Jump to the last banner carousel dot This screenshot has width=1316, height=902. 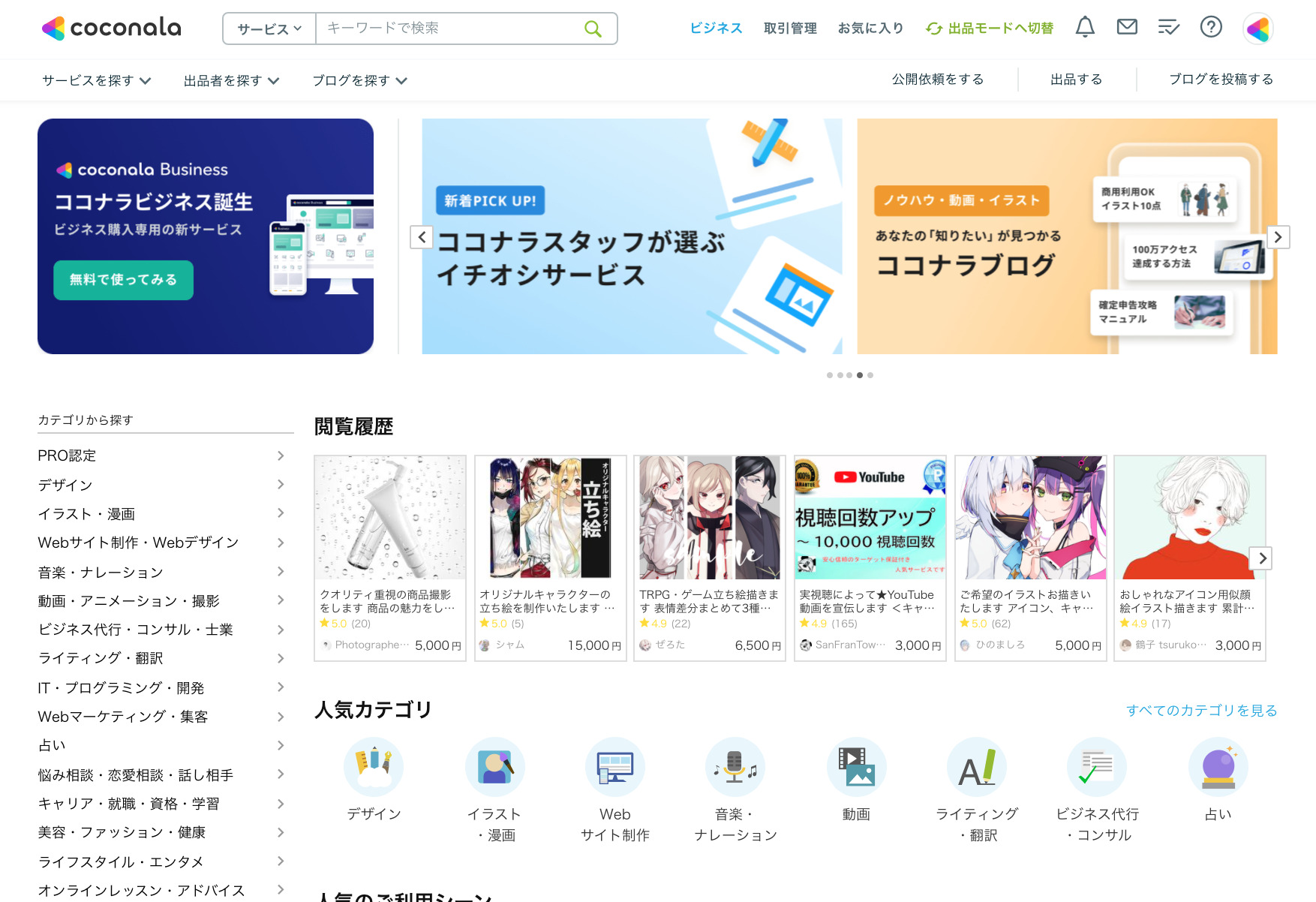[x=870, y=375]
